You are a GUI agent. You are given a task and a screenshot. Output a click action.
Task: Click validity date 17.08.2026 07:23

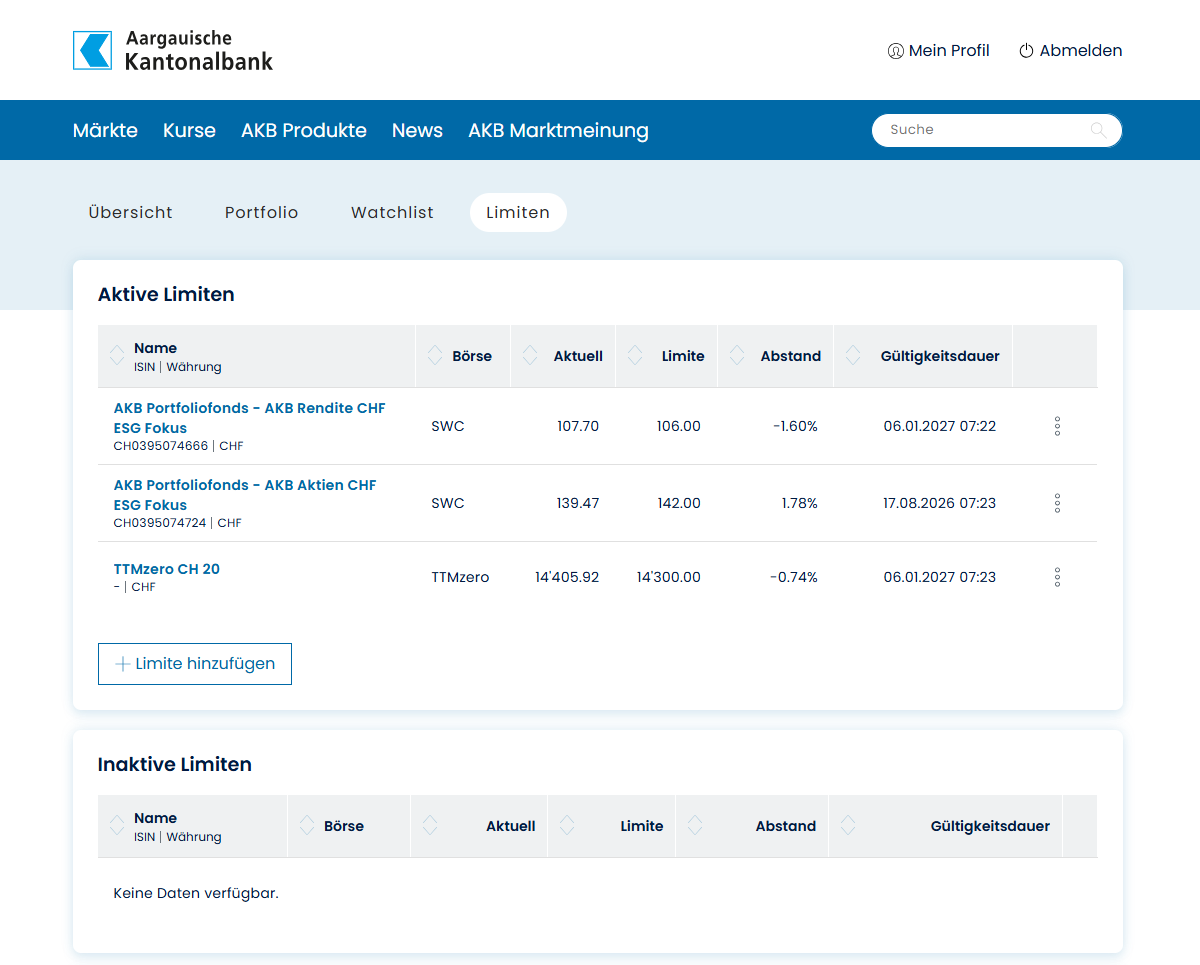(940, 503)
